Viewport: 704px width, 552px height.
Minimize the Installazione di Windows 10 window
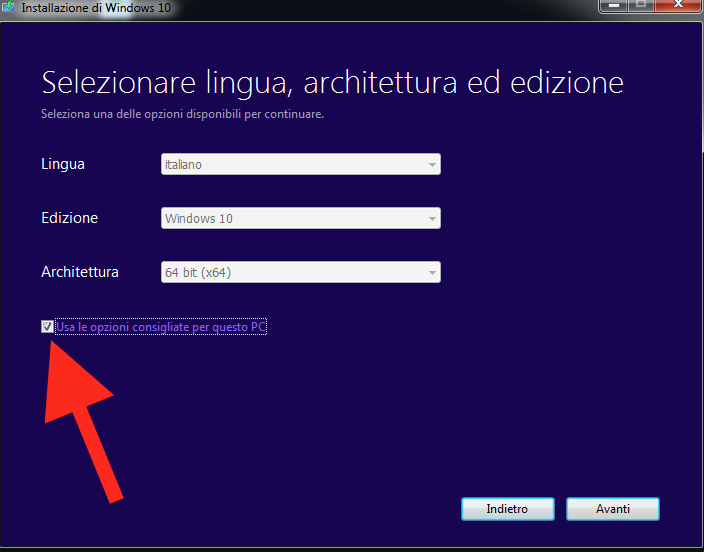point(613,5)
